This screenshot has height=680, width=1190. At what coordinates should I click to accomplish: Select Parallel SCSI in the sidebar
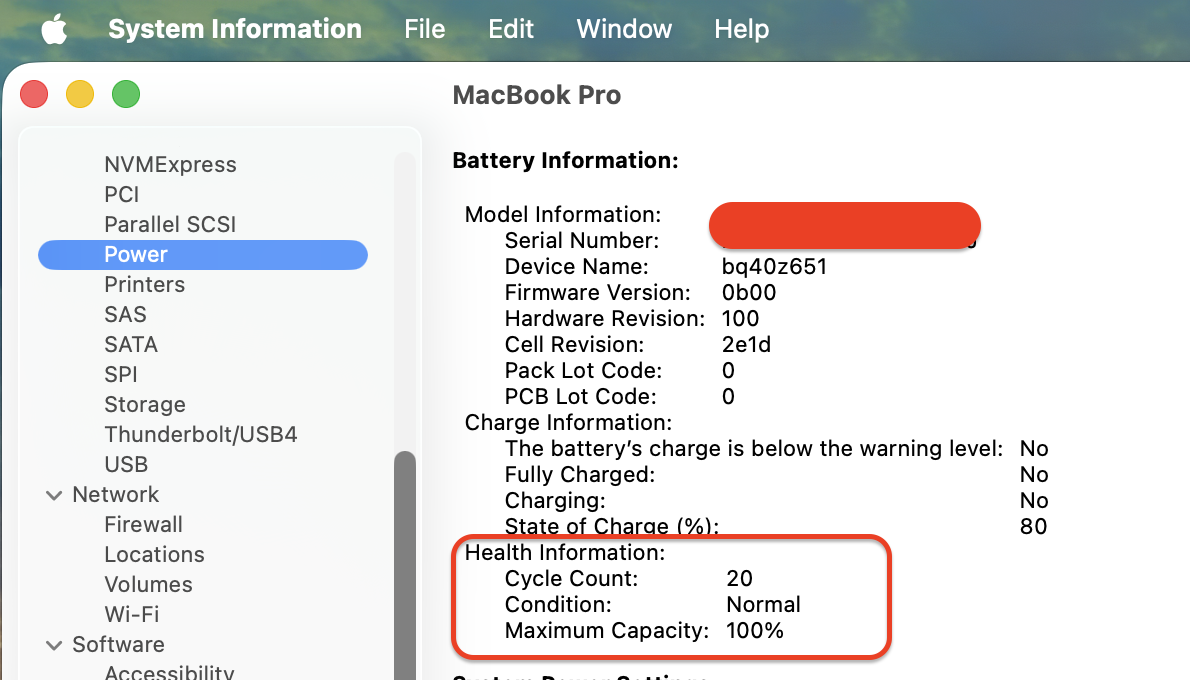170,225
